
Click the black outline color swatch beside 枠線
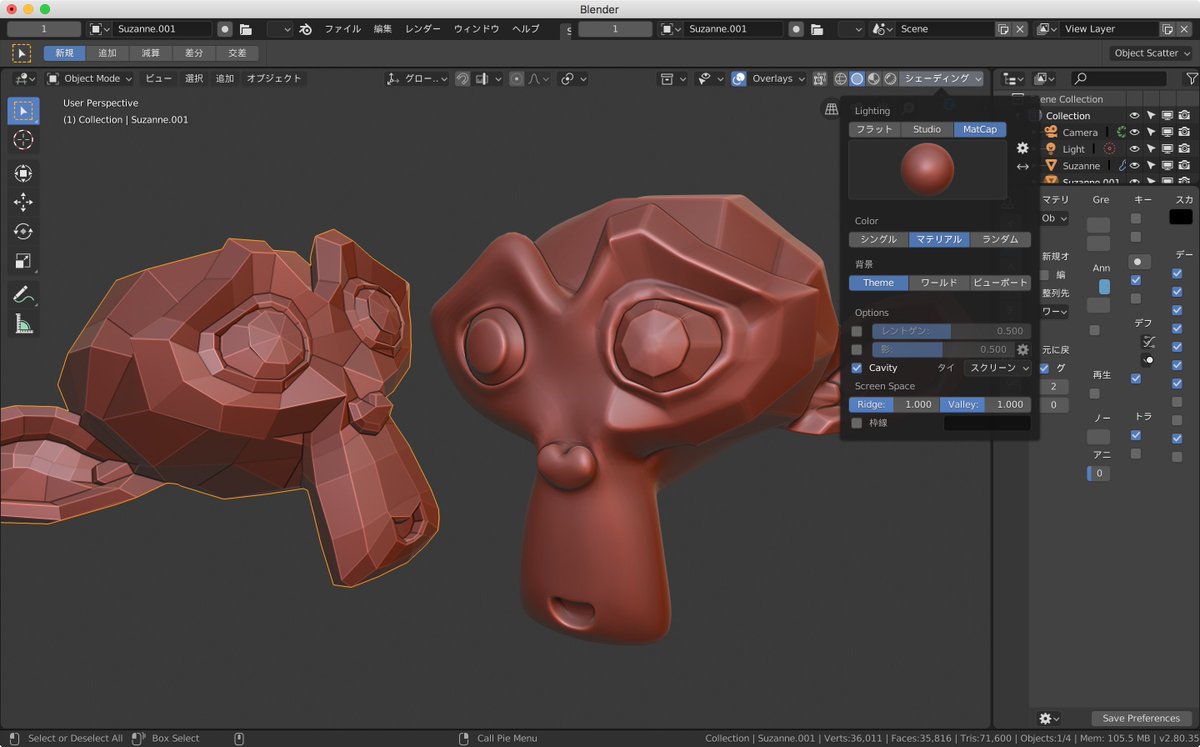[987, 423]
